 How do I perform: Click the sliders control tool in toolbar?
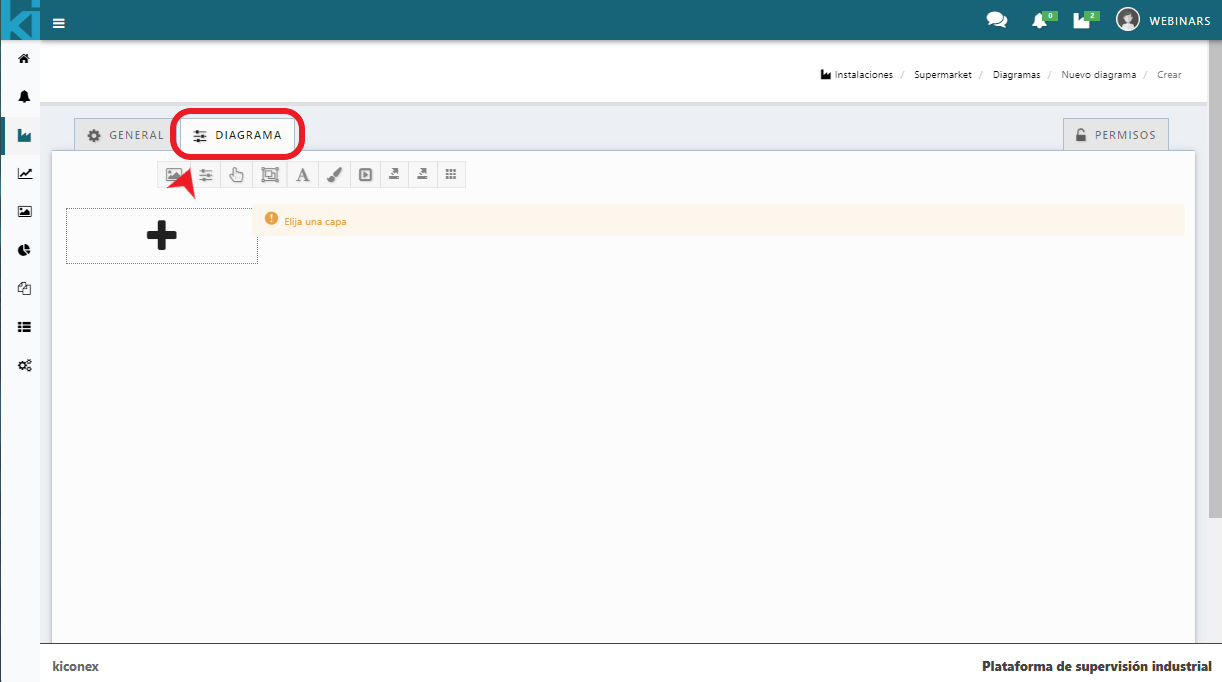click(x=206, y=175)
